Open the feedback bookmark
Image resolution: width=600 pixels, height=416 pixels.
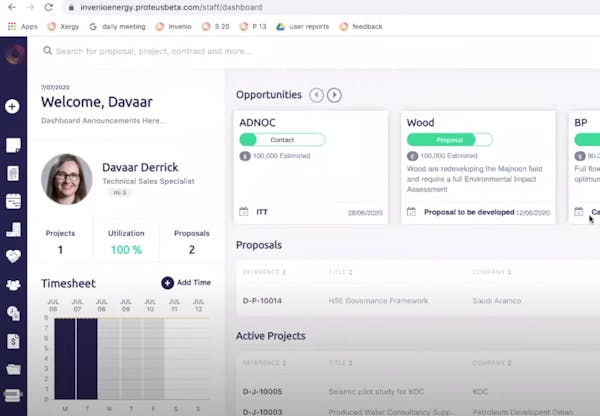(x=361, y=26)
